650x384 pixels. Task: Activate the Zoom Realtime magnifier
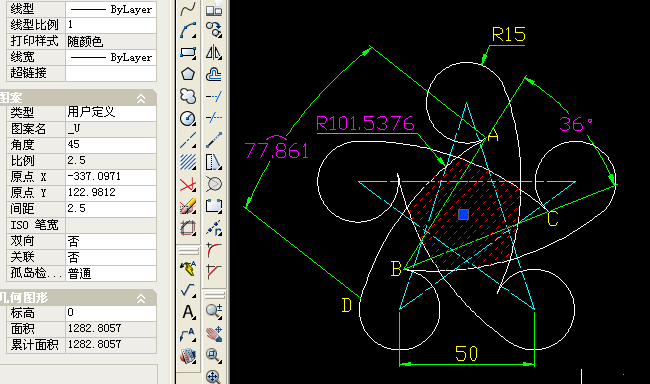point(214,312)
